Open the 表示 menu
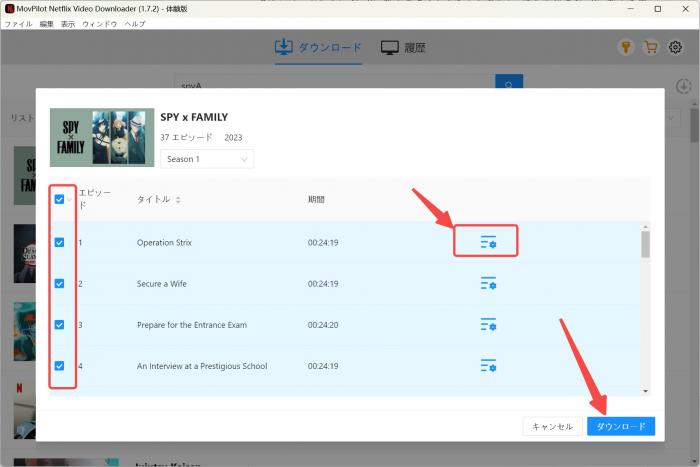The height and width of the screenshot is (467, 700). [x=68, y=24]
